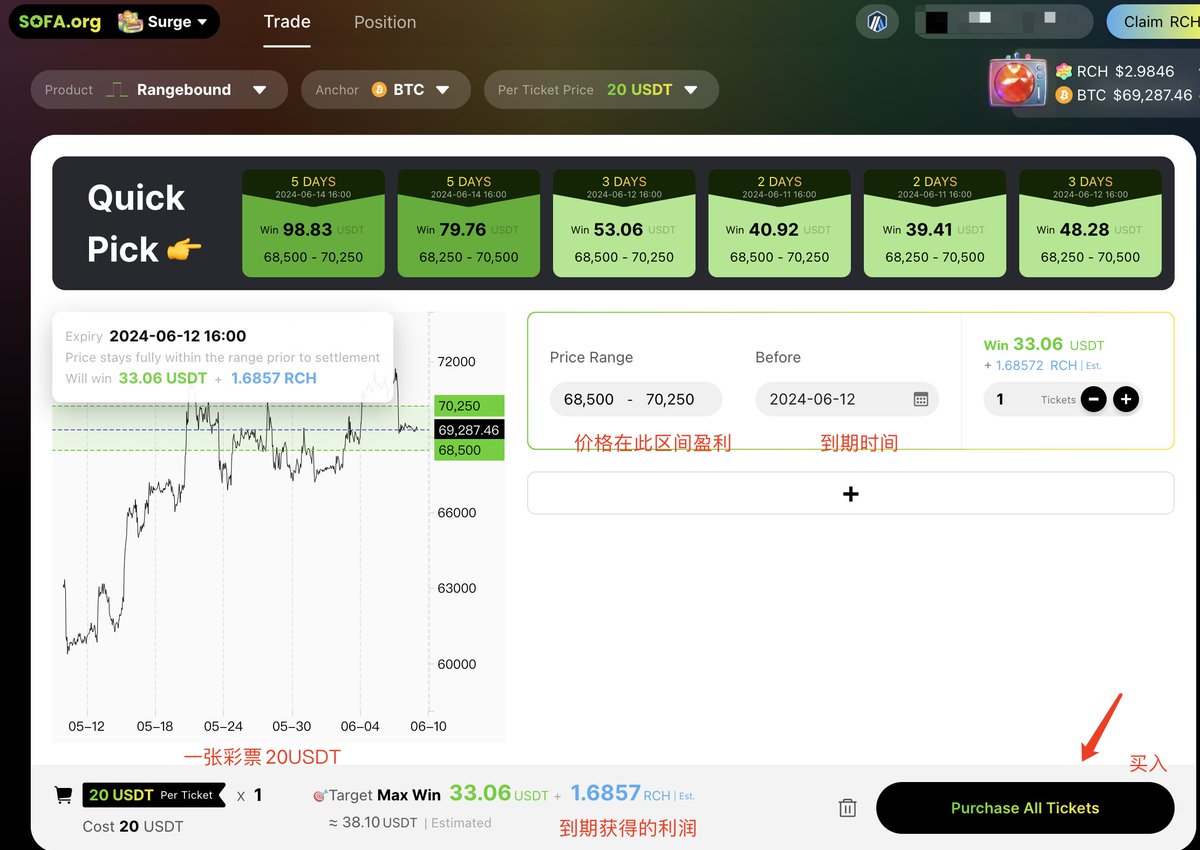Click the 05-24 chart date label

[x=223, y=726]
